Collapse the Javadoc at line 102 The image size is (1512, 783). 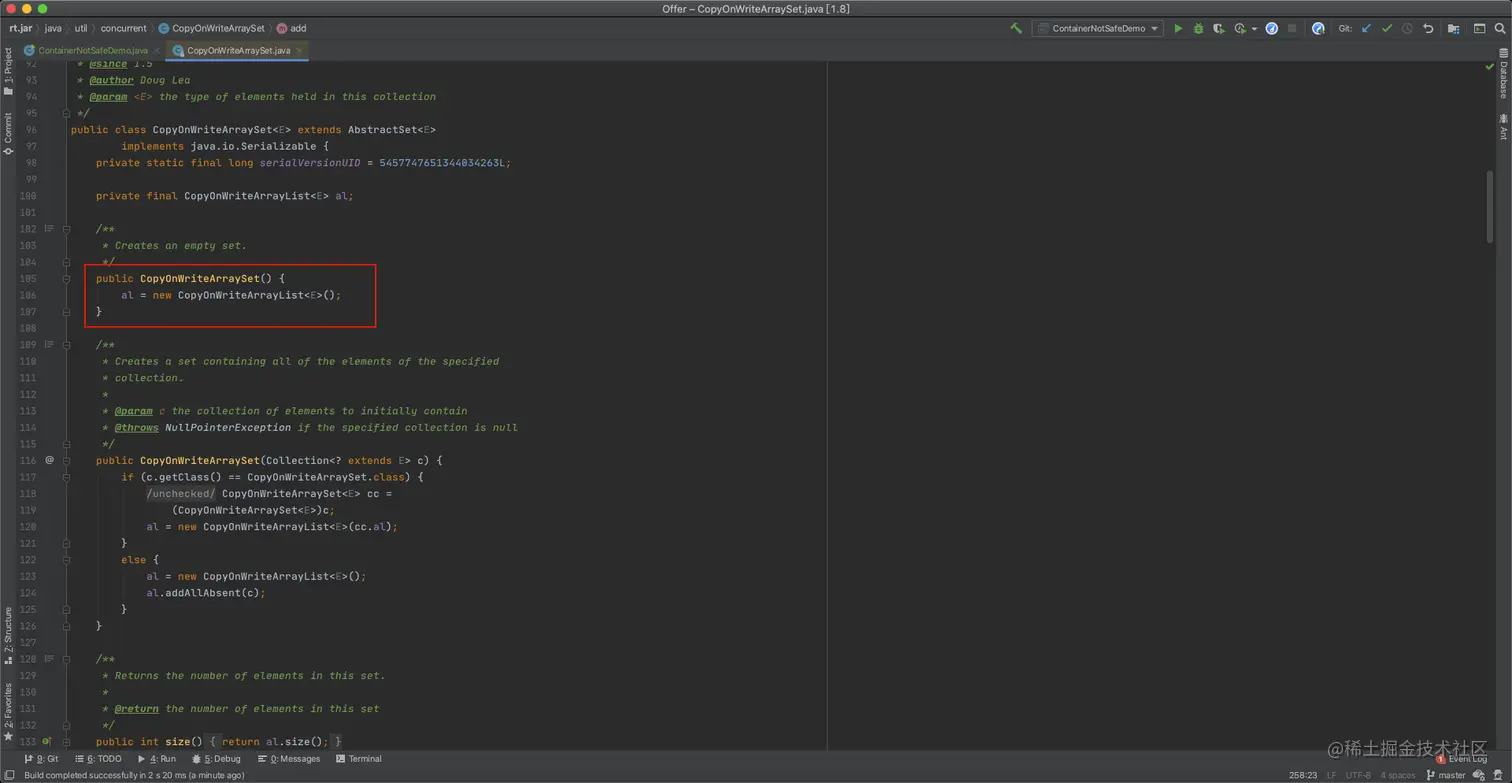(x=66, y=229)
